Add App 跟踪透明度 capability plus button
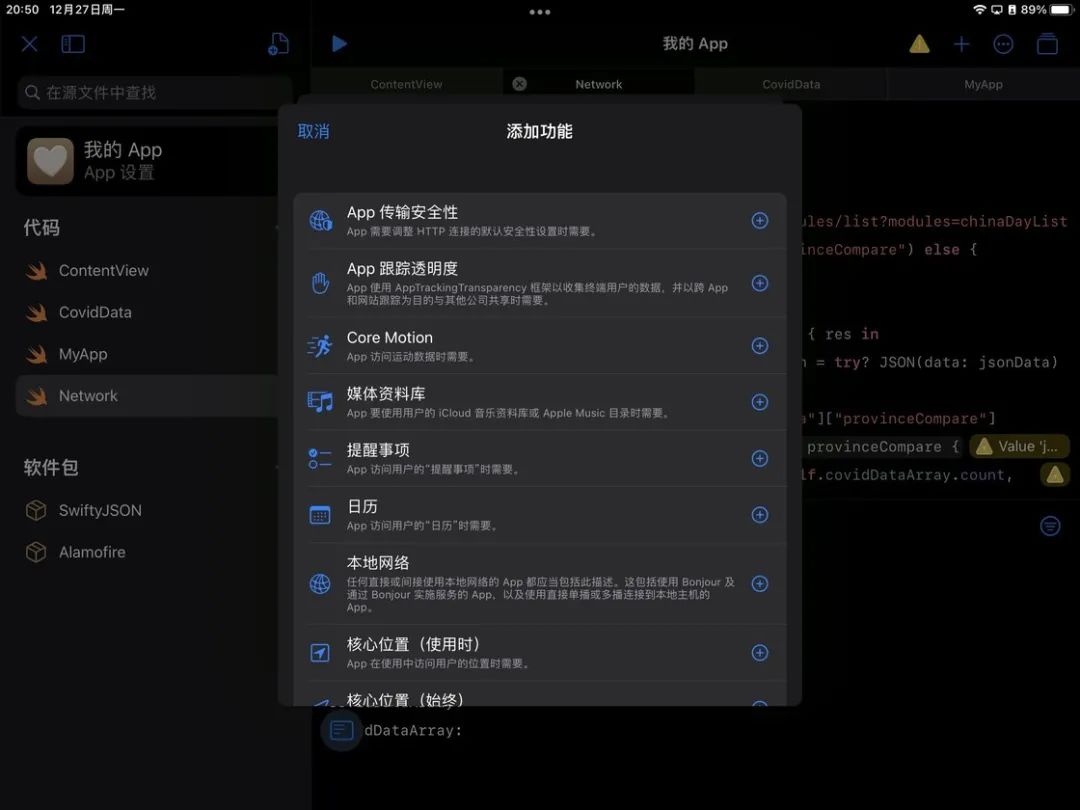The image size is (1080, 810). pyautogui.click(x=760, y=283)
